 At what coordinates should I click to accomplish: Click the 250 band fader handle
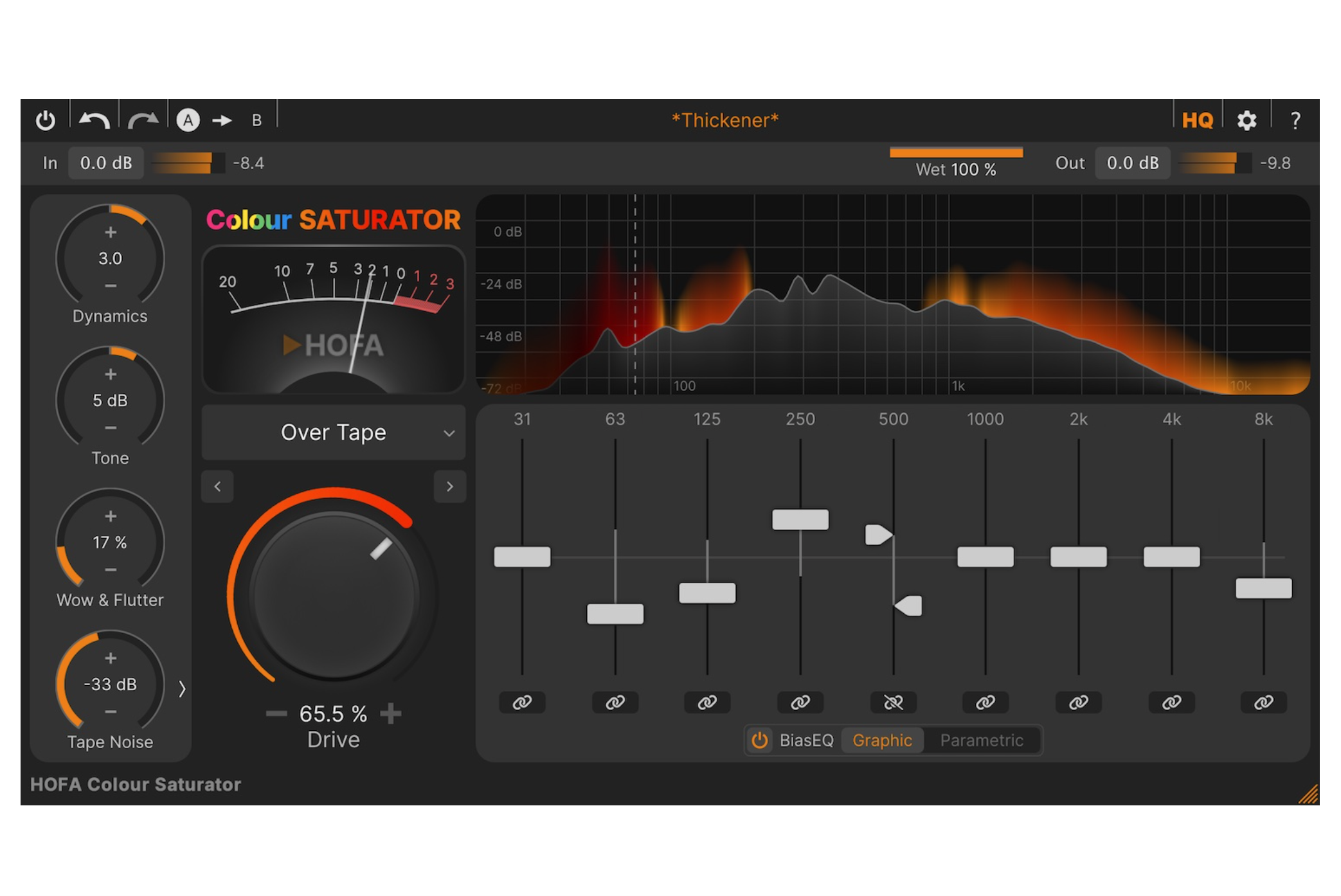[x=800, y=519]
